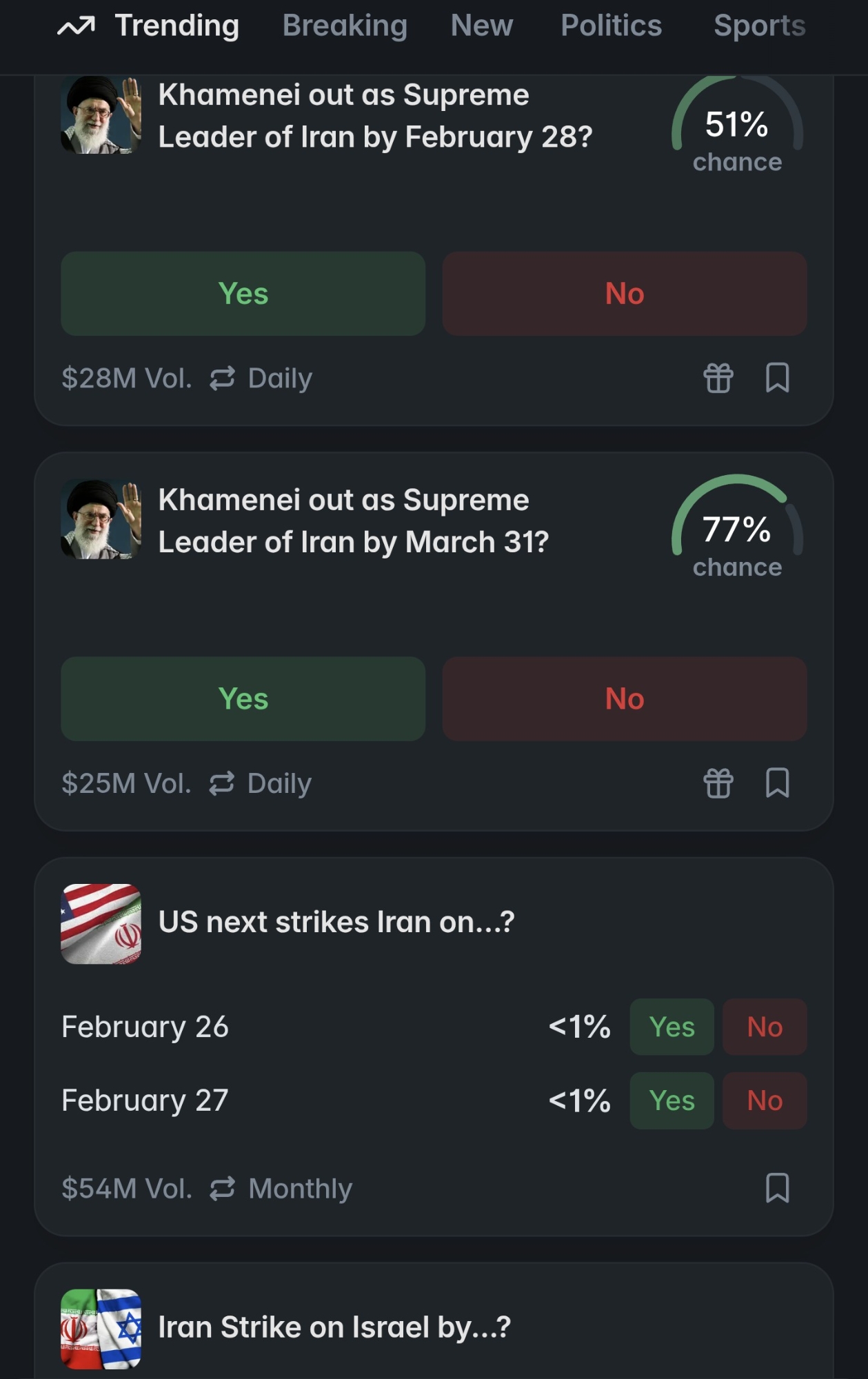Screen dimensions: 868x1379
Task: Buy No on Khamenei out by March 31
Action: point(625,698)
